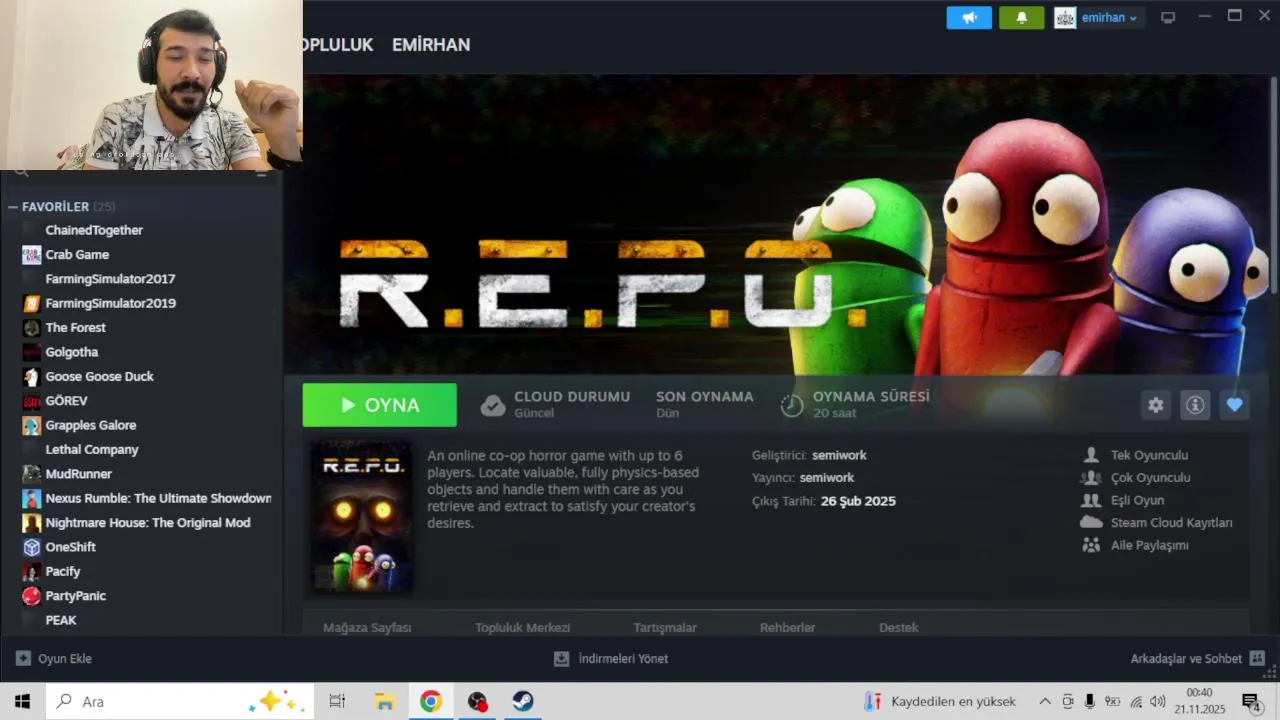Show hidden system tray icons chevron
The width and height of the screenshot is (1280, 720).
pos(1045,701)
